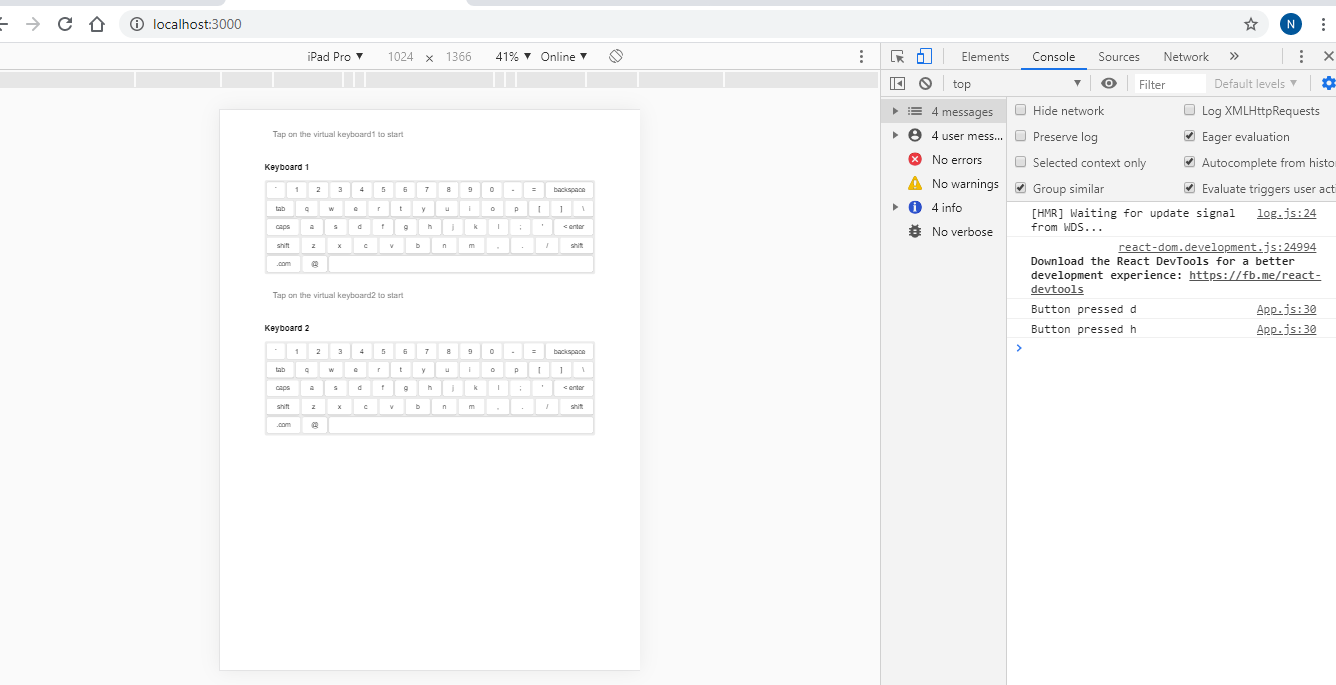Click the 1366 height field
Image resolution: width=1336 pixels, height=685 pixels.
coord(458,57)
